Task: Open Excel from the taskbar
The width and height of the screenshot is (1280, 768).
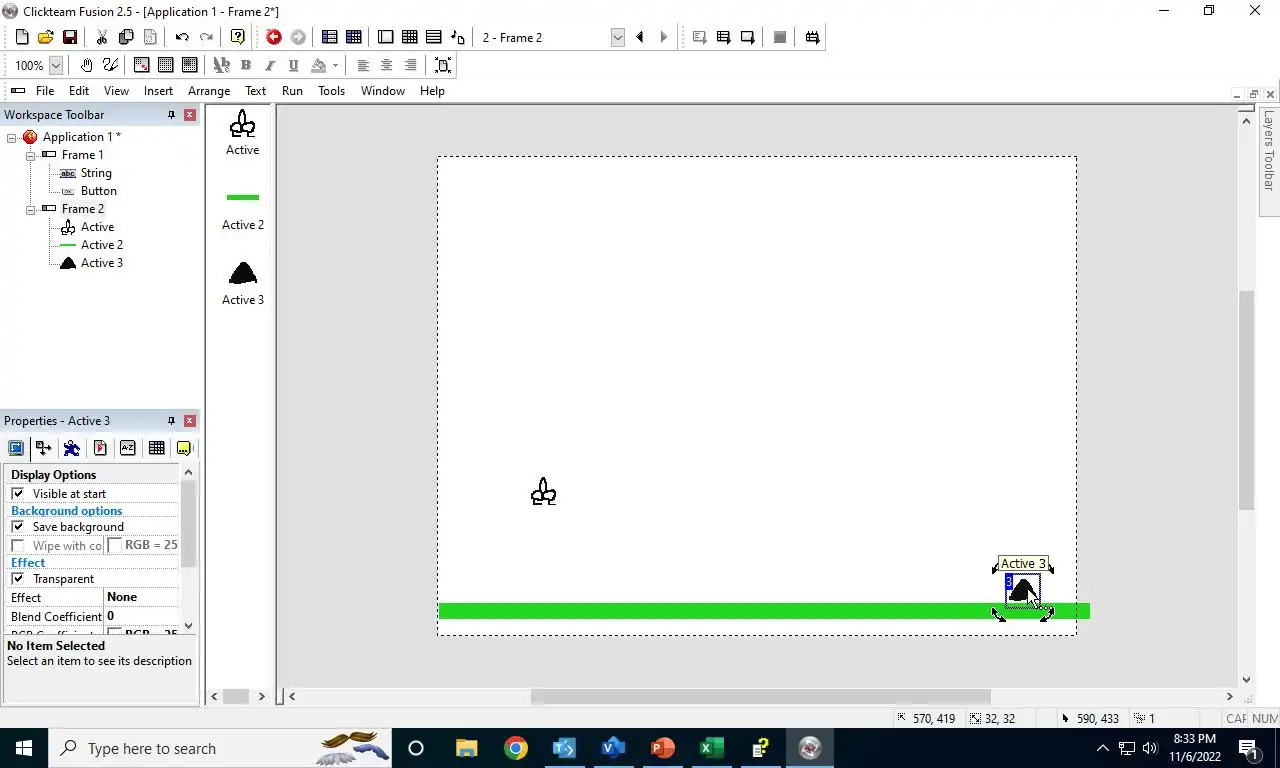Action: pos(712,748)
